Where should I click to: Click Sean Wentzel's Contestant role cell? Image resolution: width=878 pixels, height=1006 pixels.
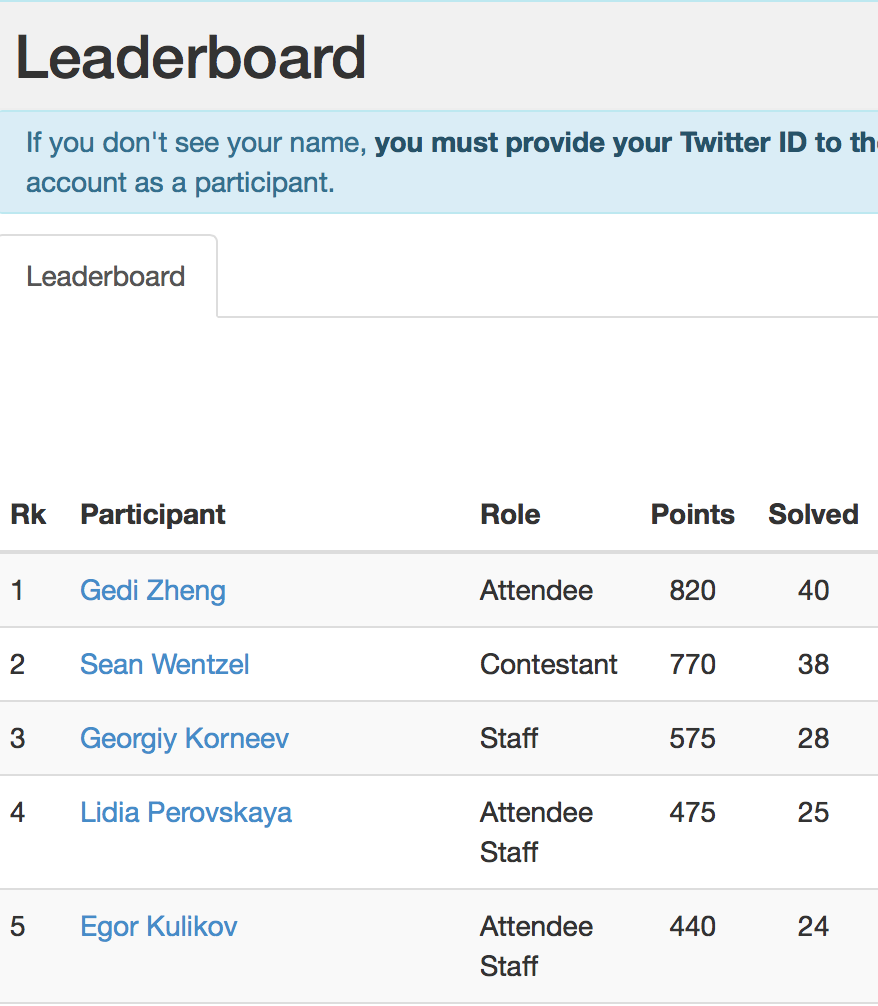point(549,665)
